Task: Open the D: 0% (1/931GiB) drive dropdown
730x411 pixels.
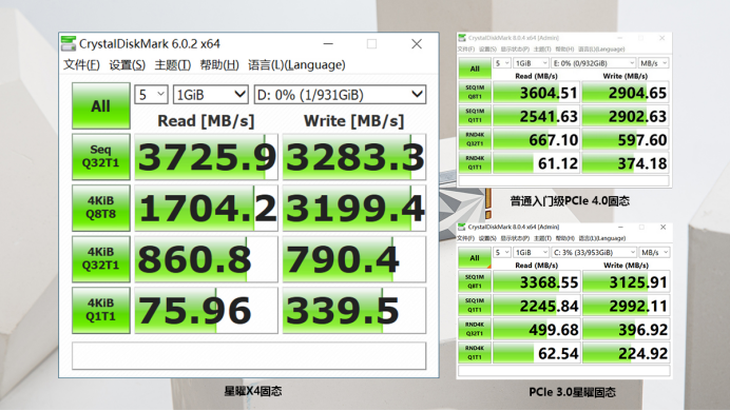Action: [x=340, y=95]
